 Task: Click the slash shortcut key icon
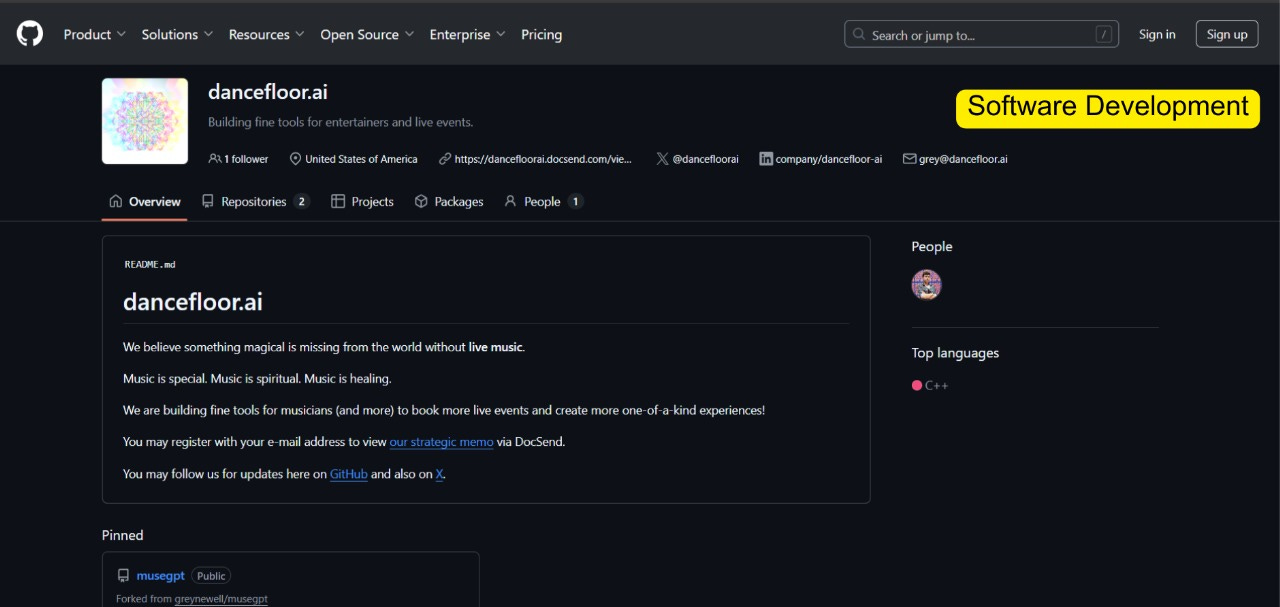[x=1103, y=34]
